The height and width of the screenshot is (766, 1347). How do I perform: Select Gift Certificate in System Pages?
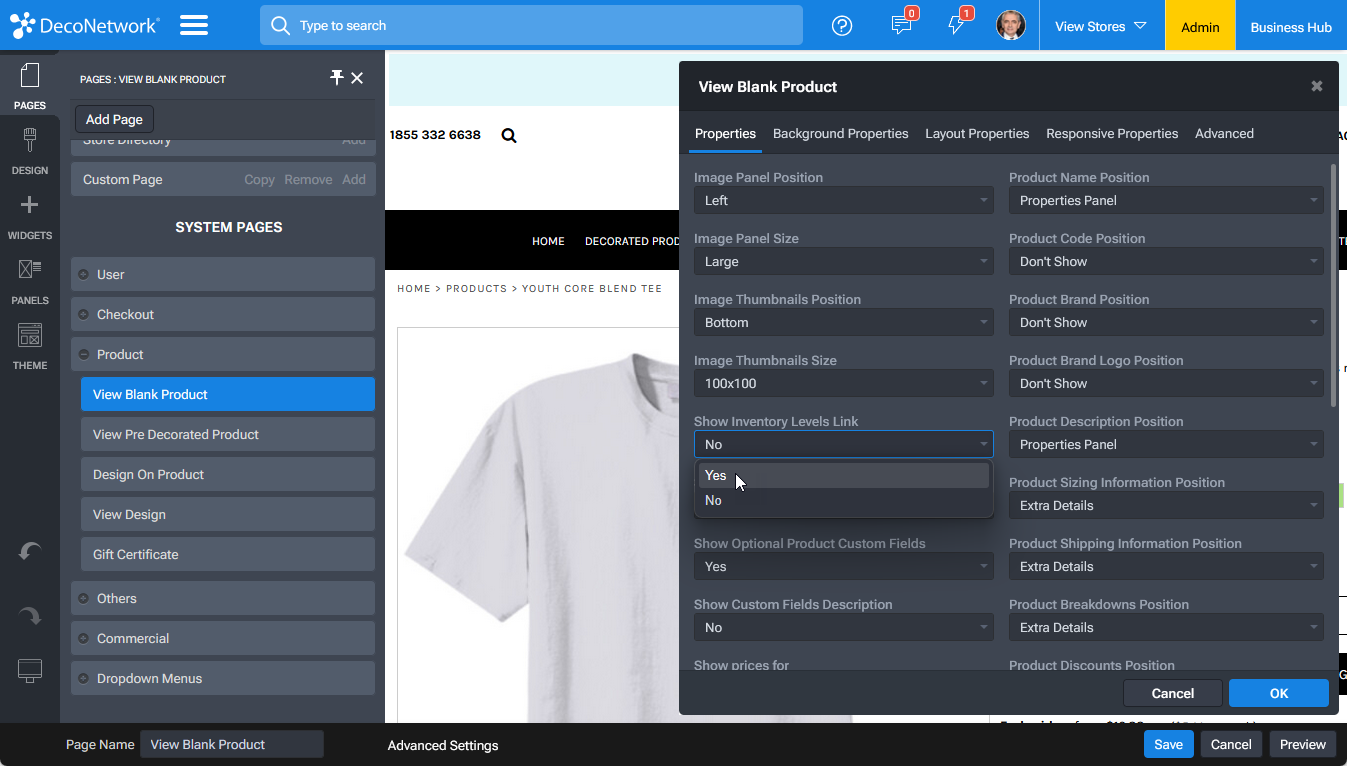(x=227, y=554)
